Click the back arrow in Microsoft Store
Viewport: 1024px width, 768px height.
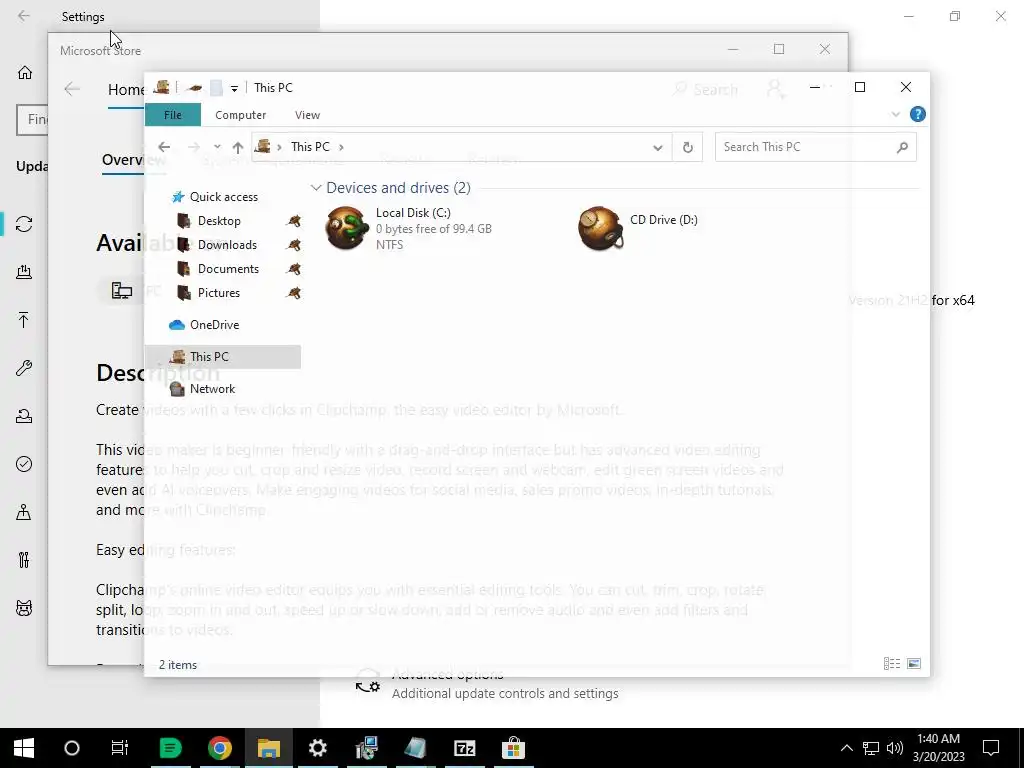pos(72,89)
